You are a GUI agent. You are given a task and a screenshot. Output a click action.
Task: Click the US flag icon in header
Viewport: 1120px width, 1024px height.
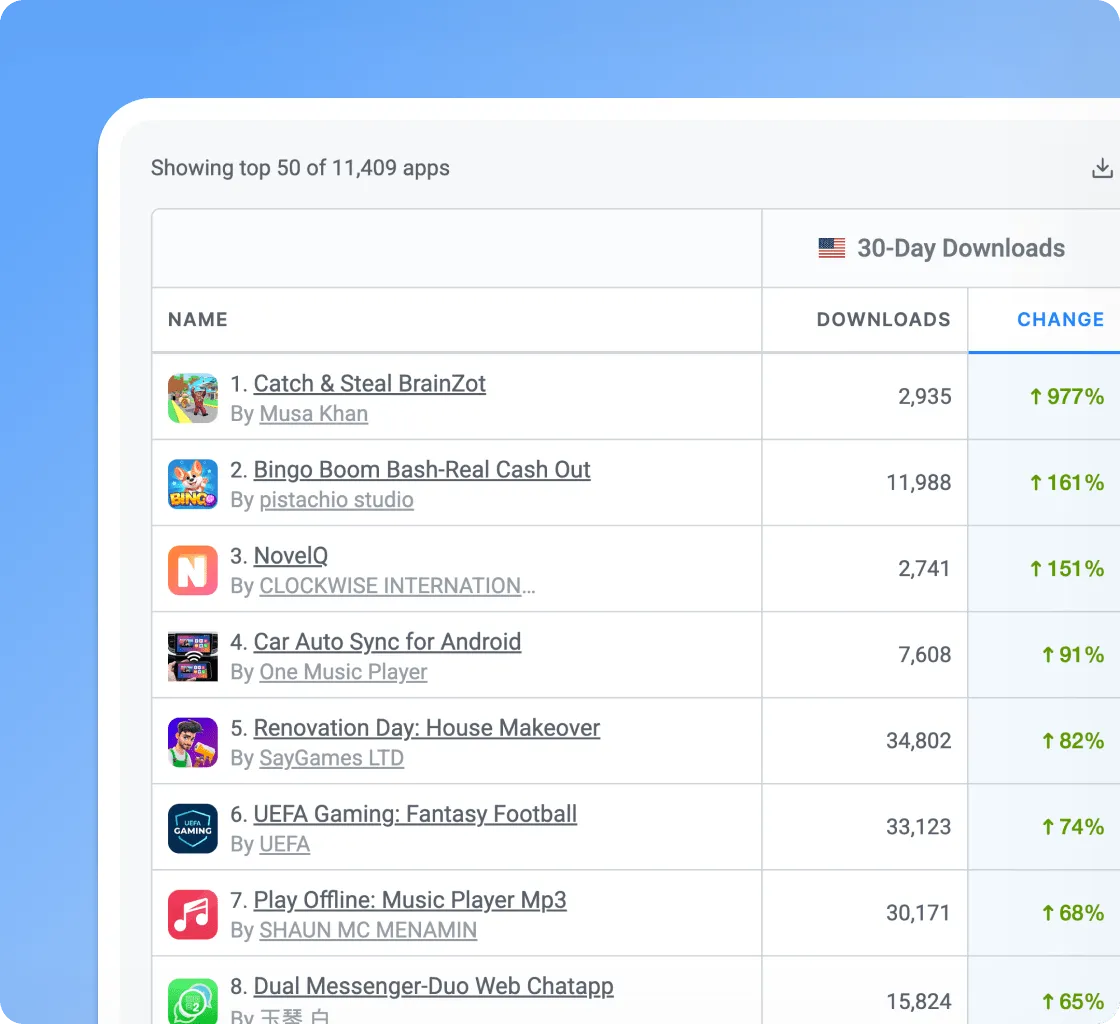click(831, 249)
